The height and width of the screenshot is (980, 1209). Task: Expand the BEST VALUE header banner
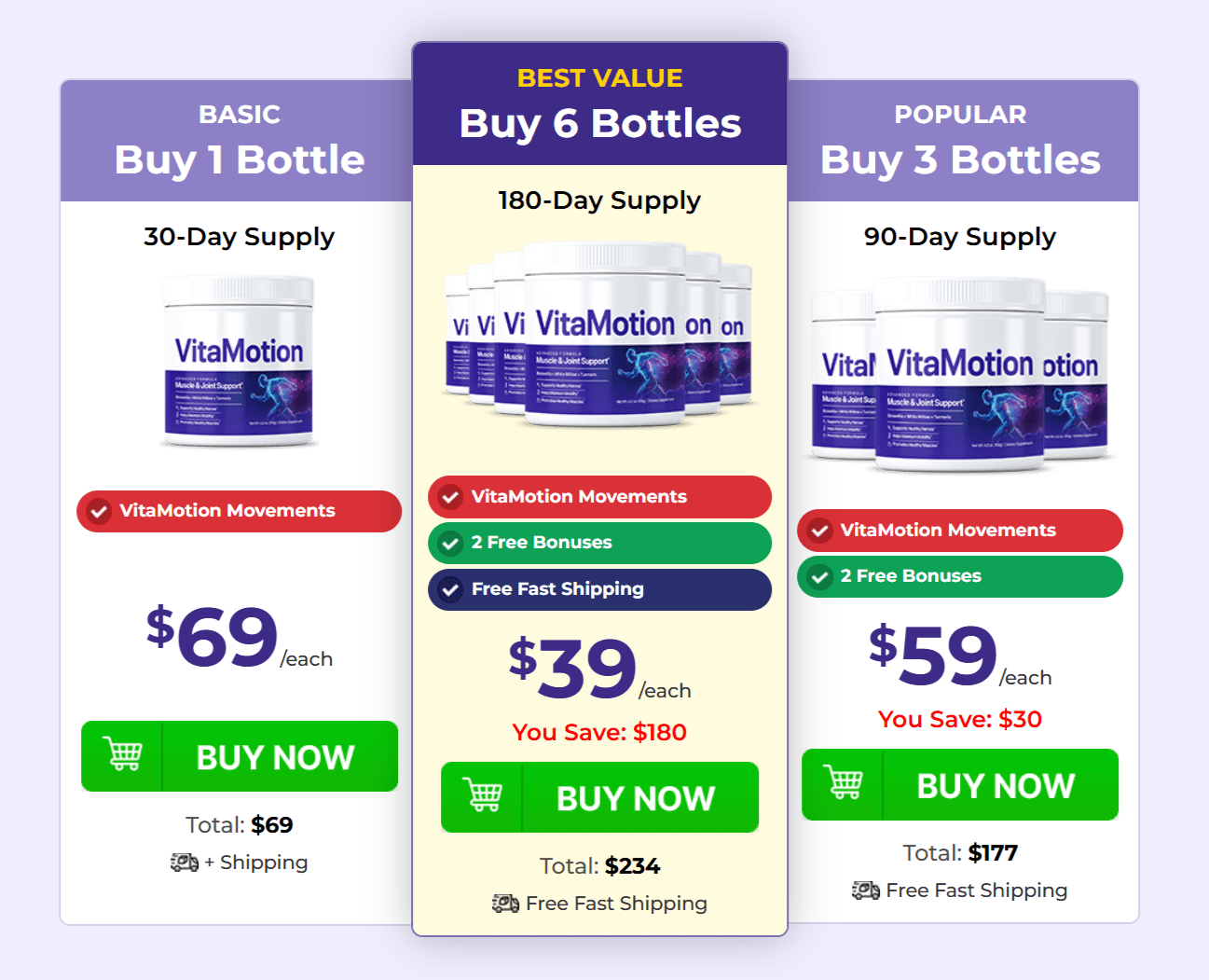599,78
